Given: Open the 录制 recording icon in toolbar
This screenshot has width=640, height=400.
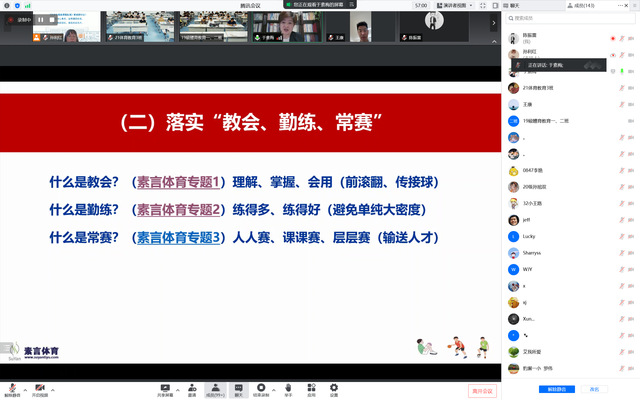Looking at the screenshot, I should 261,387.
